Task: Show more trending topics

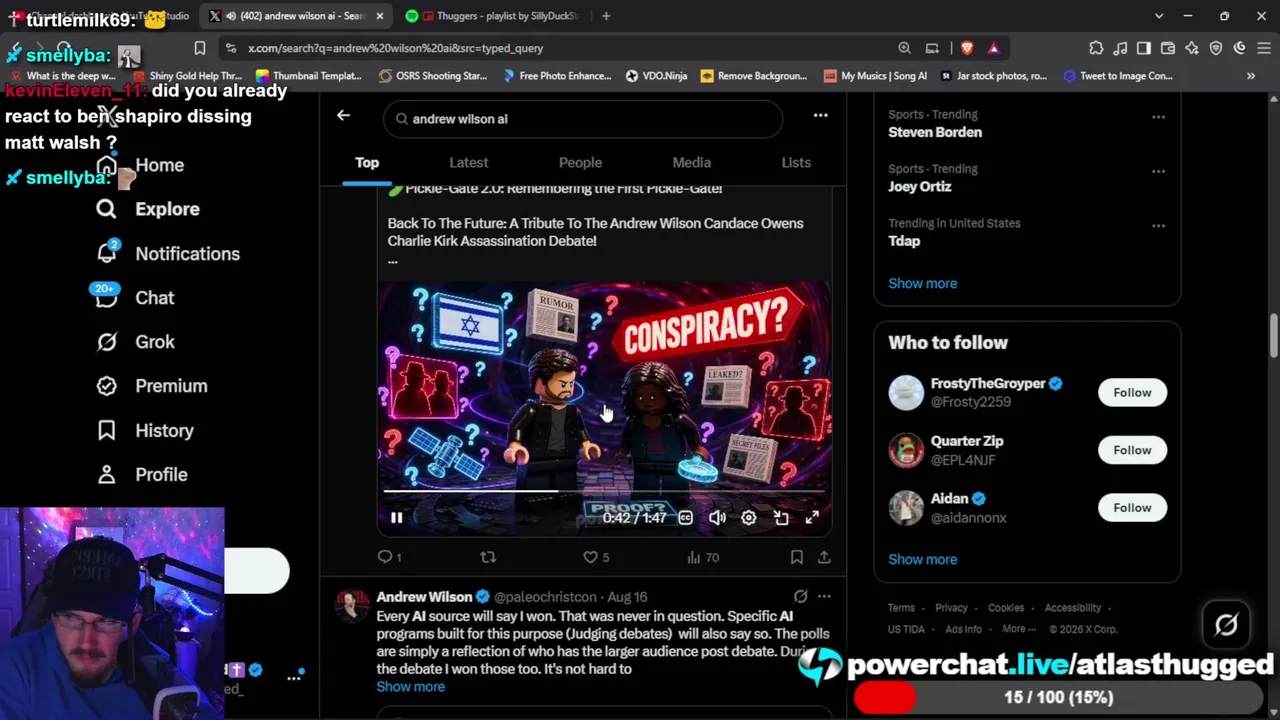Action: click(x=922, y=283)
